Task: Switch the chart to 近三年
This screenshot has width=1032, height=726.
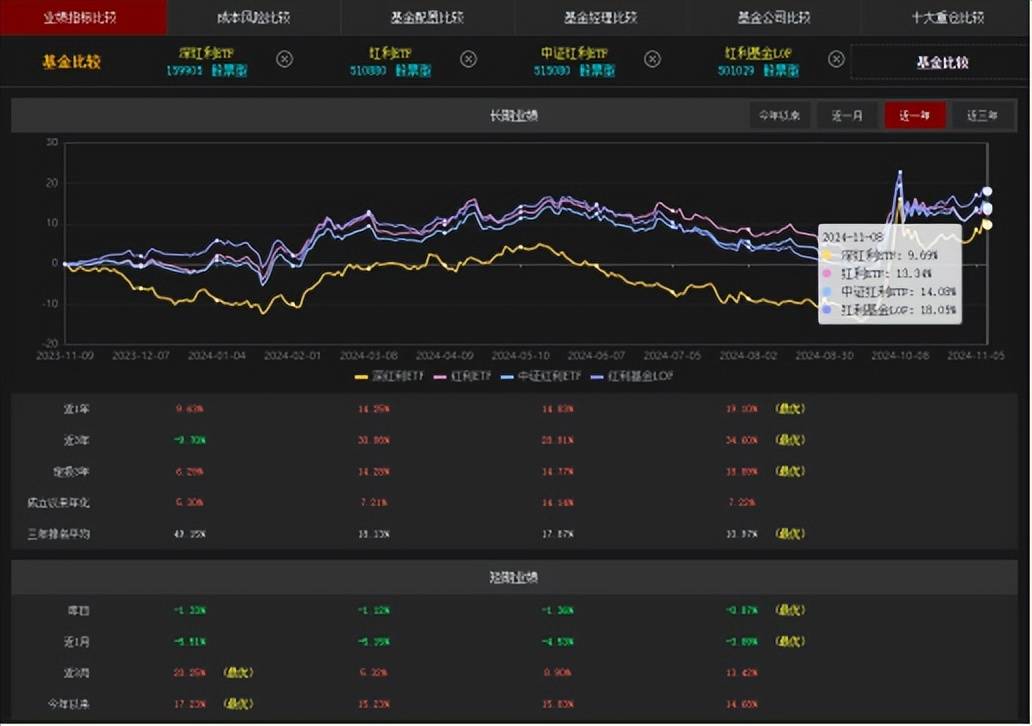Action: (982, 116)
